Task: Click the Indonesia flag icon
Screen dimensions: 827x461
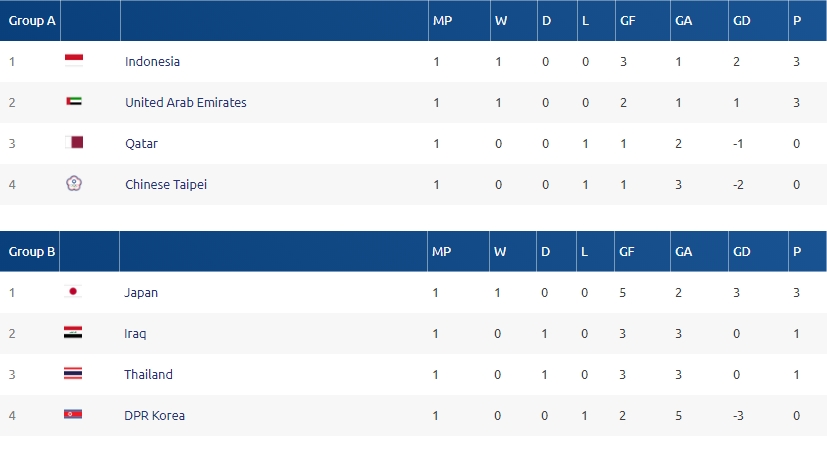Action: click(x=73, y=60)
